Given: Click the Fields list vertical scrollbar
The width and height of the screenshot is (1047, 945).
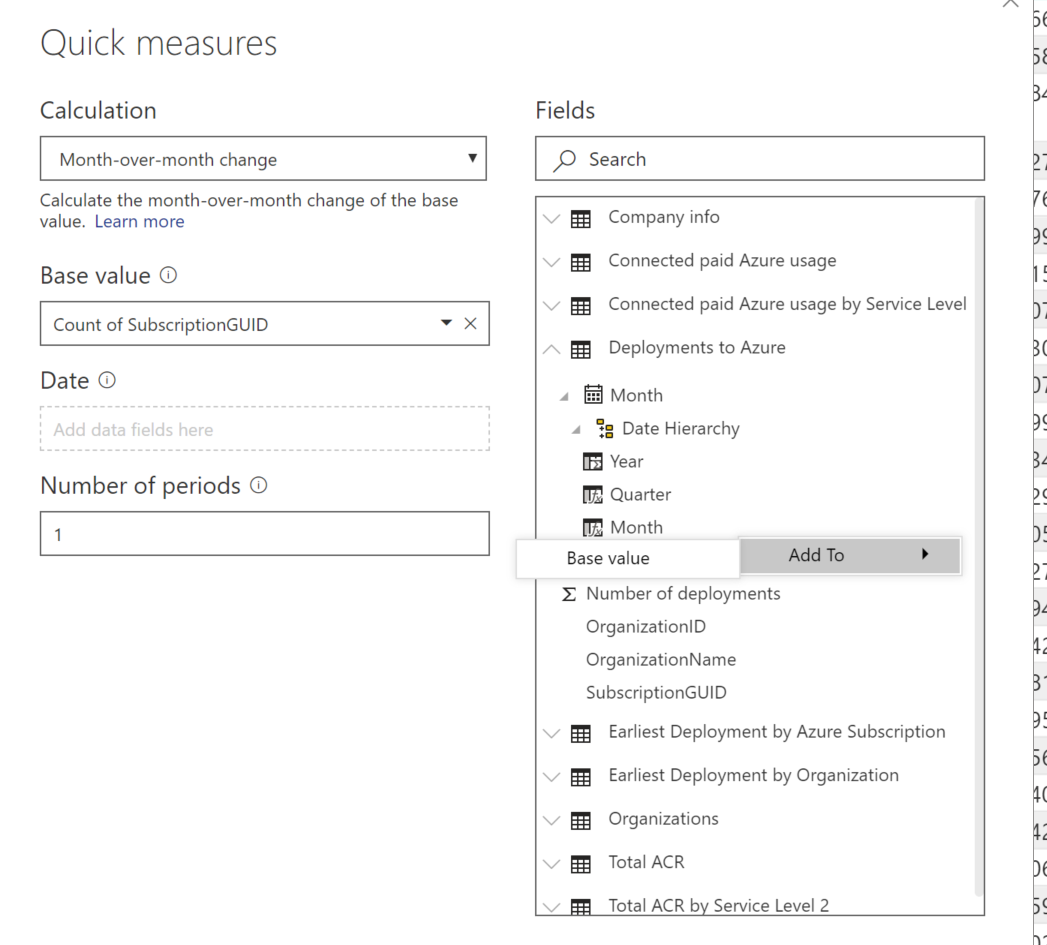Looking at the screenshot, I should point(979,546).
